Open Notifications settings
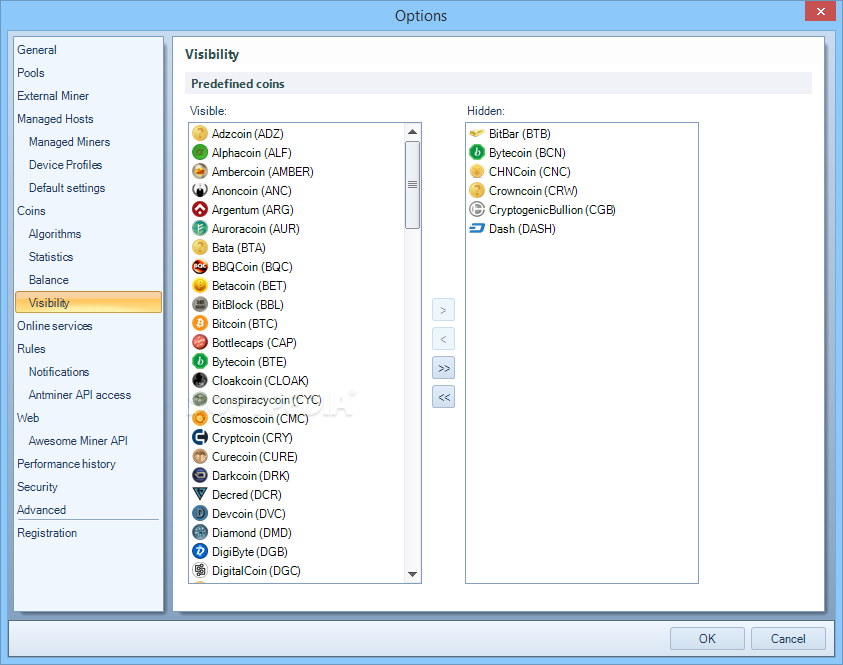This screenshot has height=665, width=843. [59, 372]
